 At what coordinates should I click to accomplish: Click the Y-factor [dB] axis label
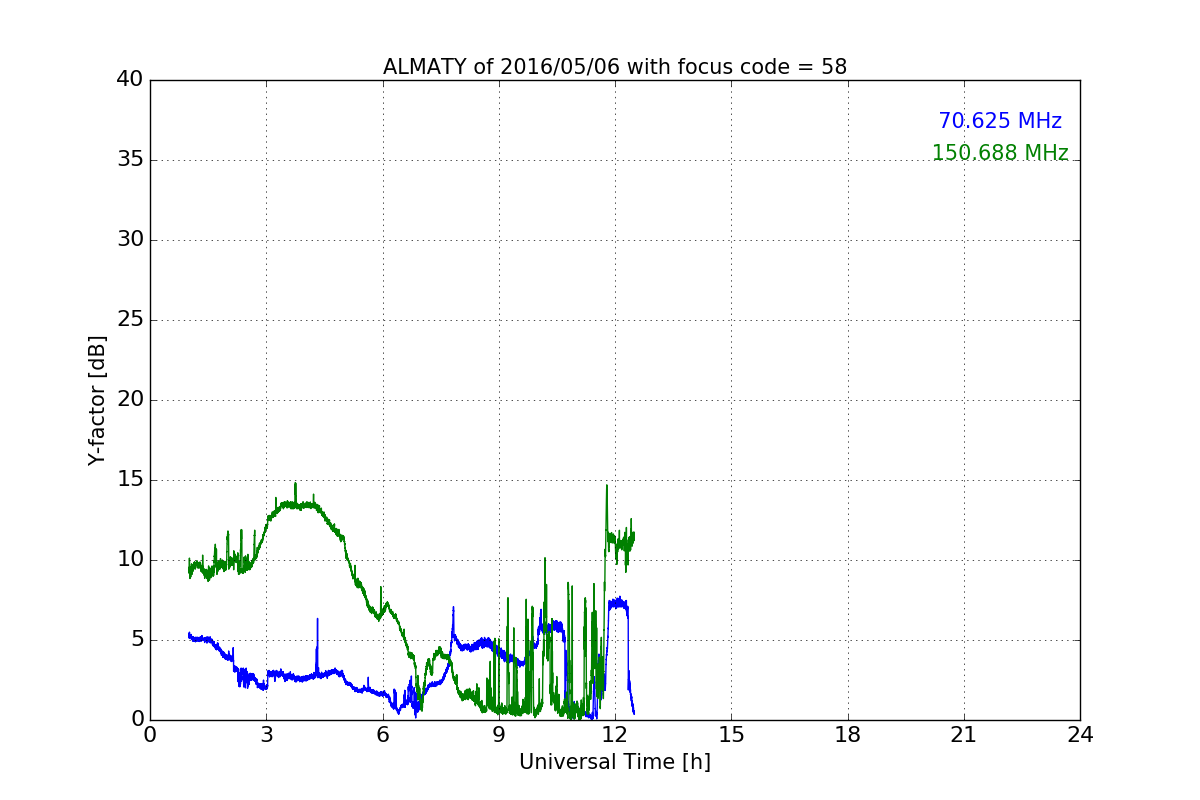click(97, 400)
